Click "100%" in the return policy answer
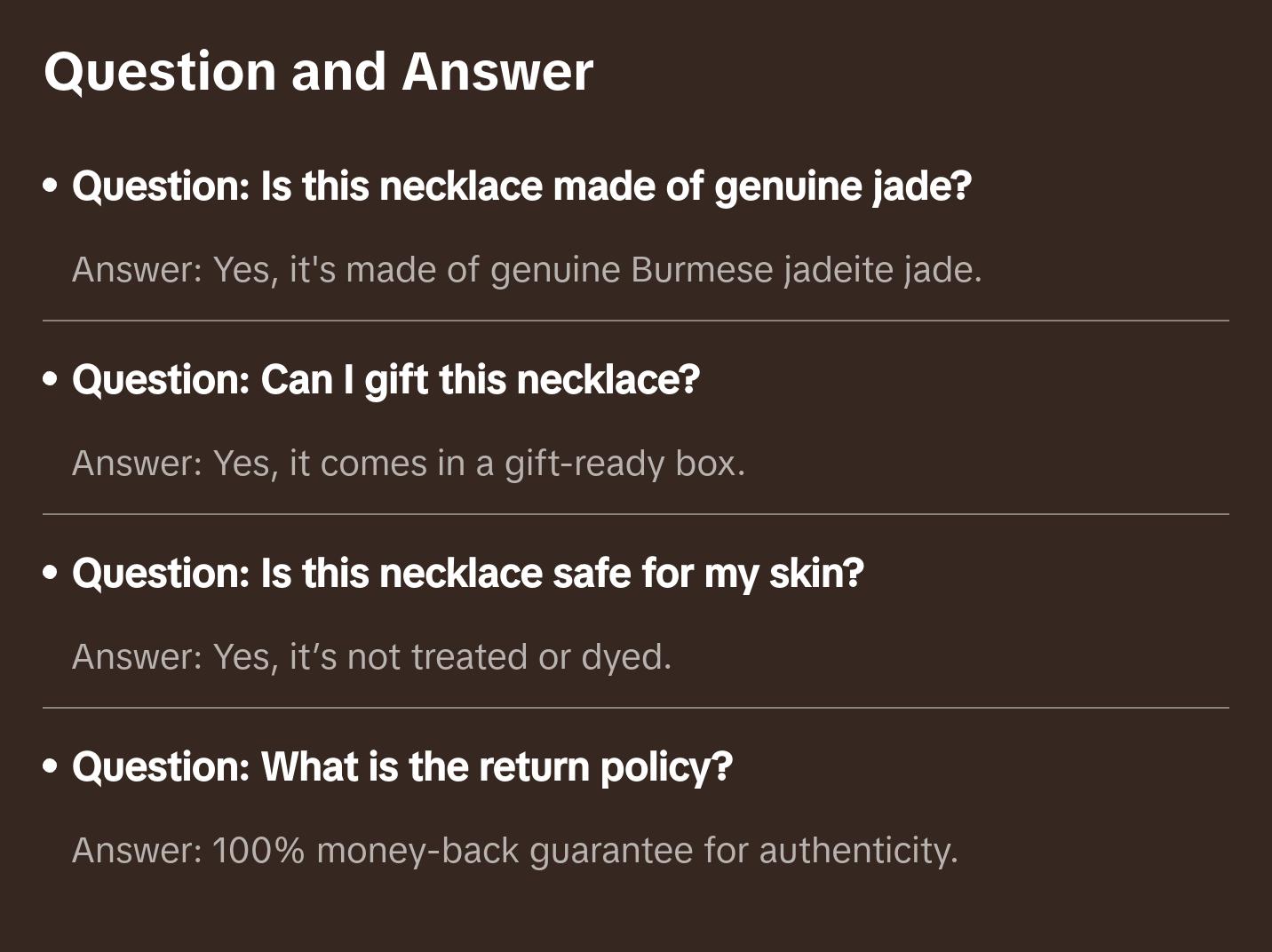The image size is (1272, 952). (x=258, y=850)
